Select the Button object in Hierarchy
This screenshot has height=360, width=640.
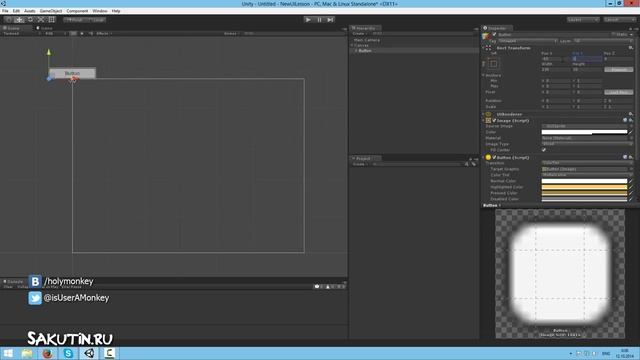click(365, 51)
